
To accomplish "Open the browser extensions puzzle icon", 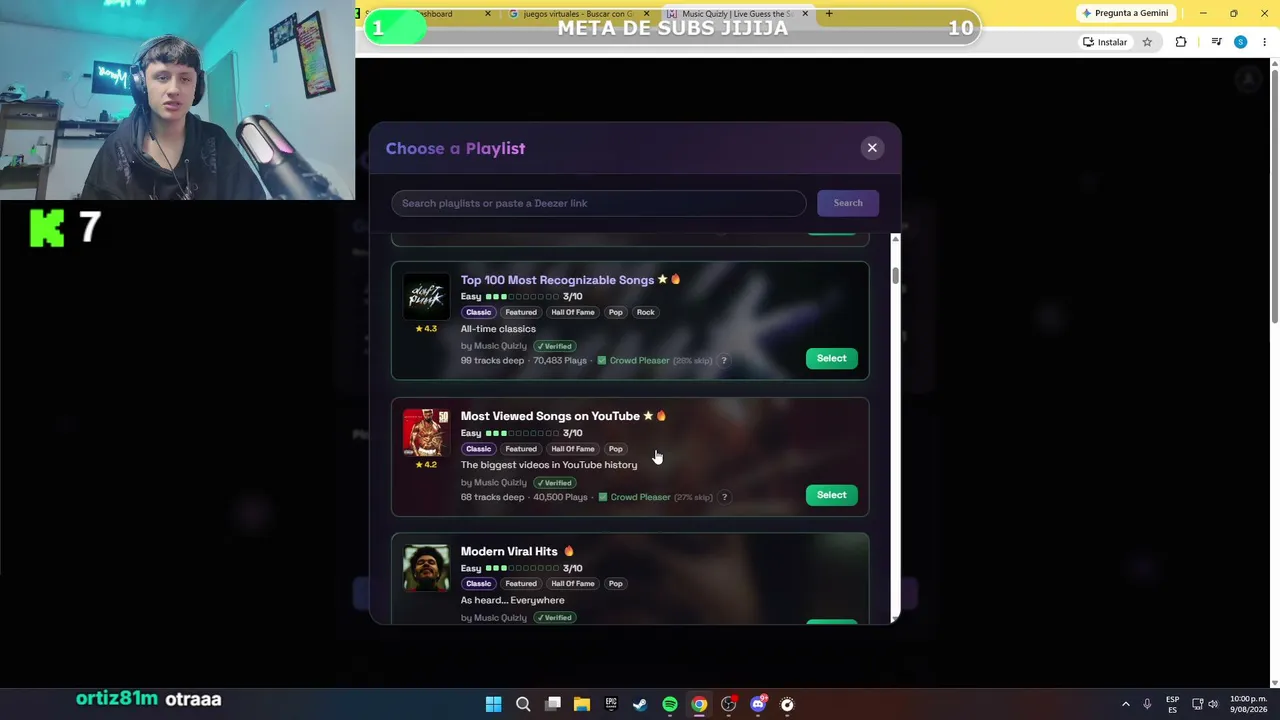I will [1181, 42].
